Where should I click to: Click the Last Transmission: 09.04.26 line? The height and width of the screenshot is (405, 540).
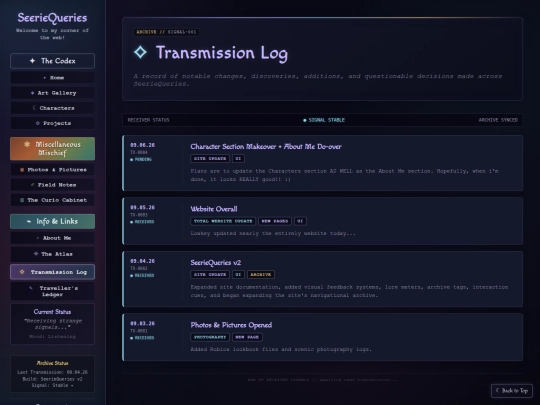[52, 372]
